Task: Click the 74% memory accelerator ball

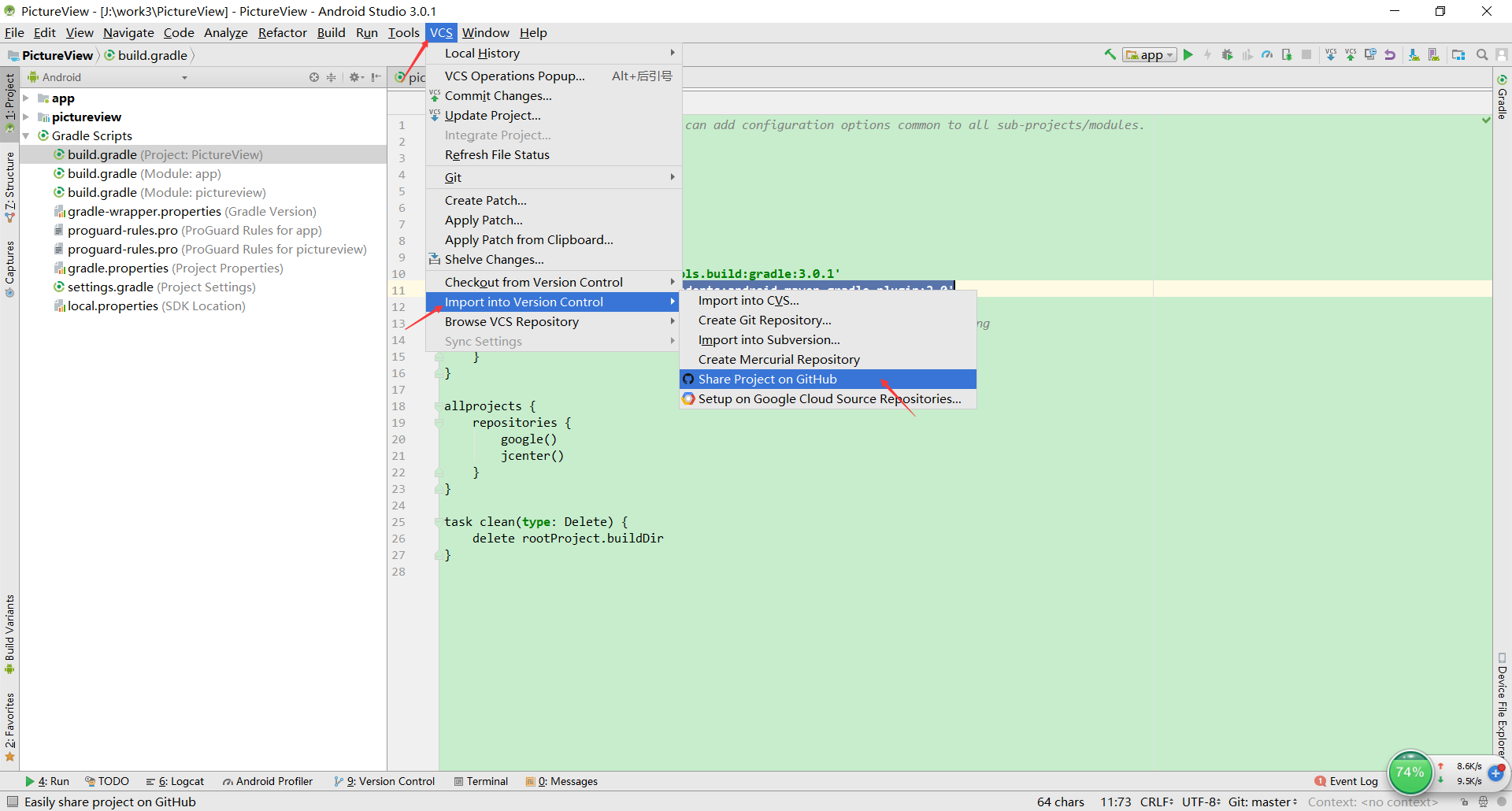Action: coord(1410,772)
